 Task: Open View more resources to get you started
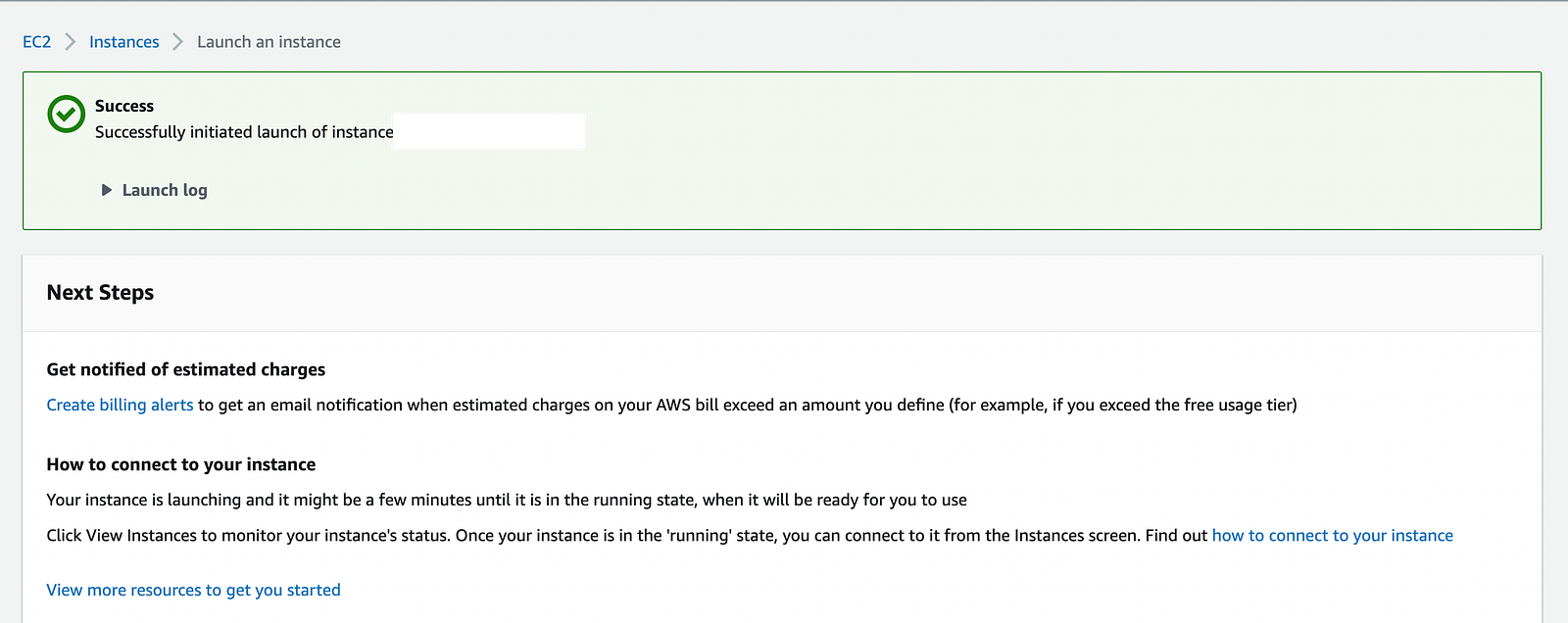point(194,590)
